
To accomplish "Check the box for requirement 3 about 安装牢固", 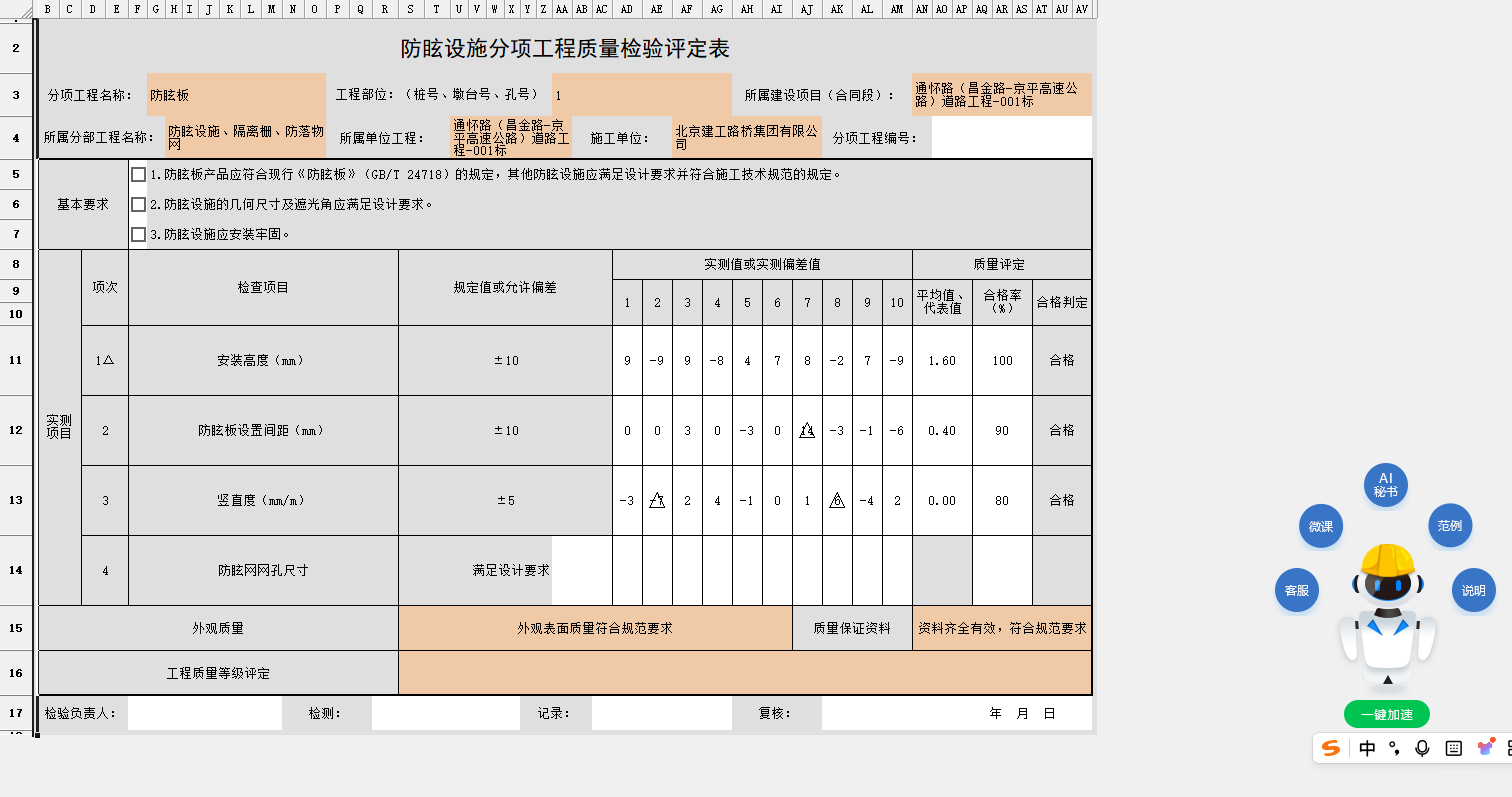I will tap(137, 234).
